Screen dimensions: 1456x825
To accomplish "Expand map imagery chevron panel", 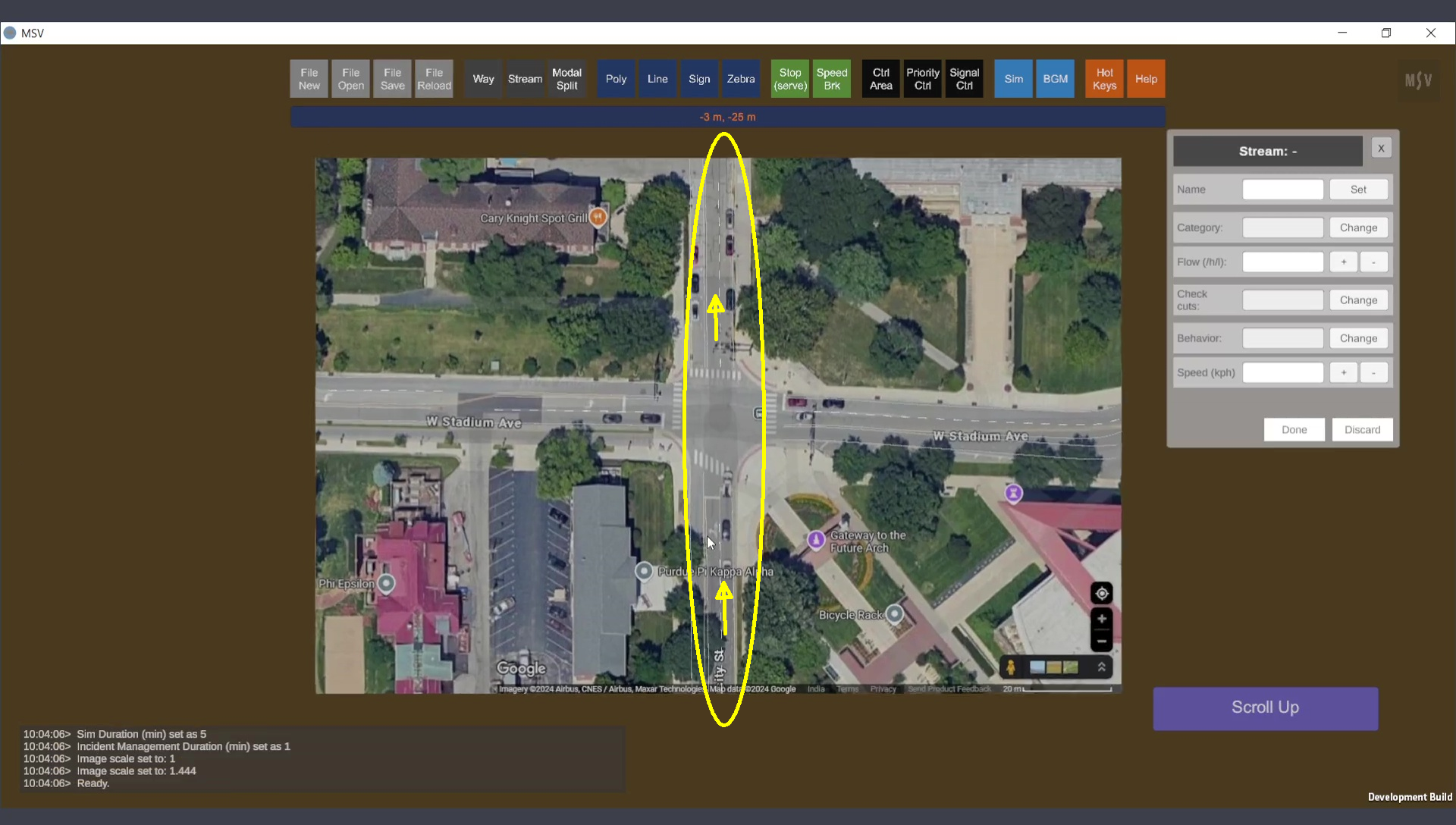I will pyautogui.click(x=1101, y=667).
